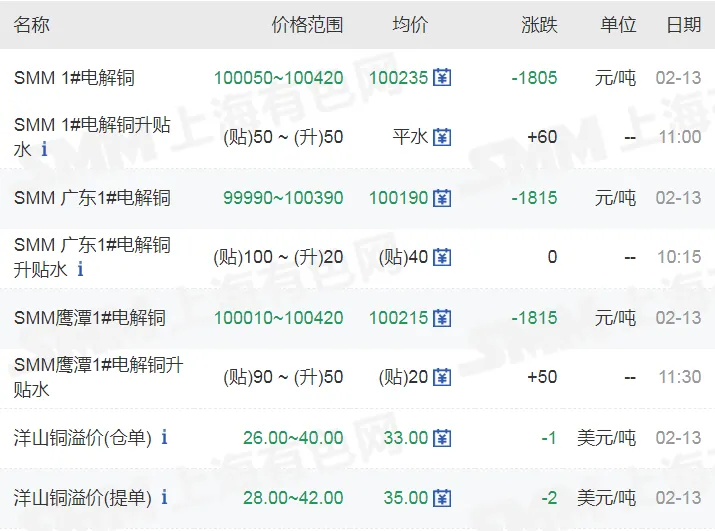The height and width of the screenshot is (531, 715).
Task: Open SMM 广东1#电解铜升贴水 product name
Action: coord(92,257)
